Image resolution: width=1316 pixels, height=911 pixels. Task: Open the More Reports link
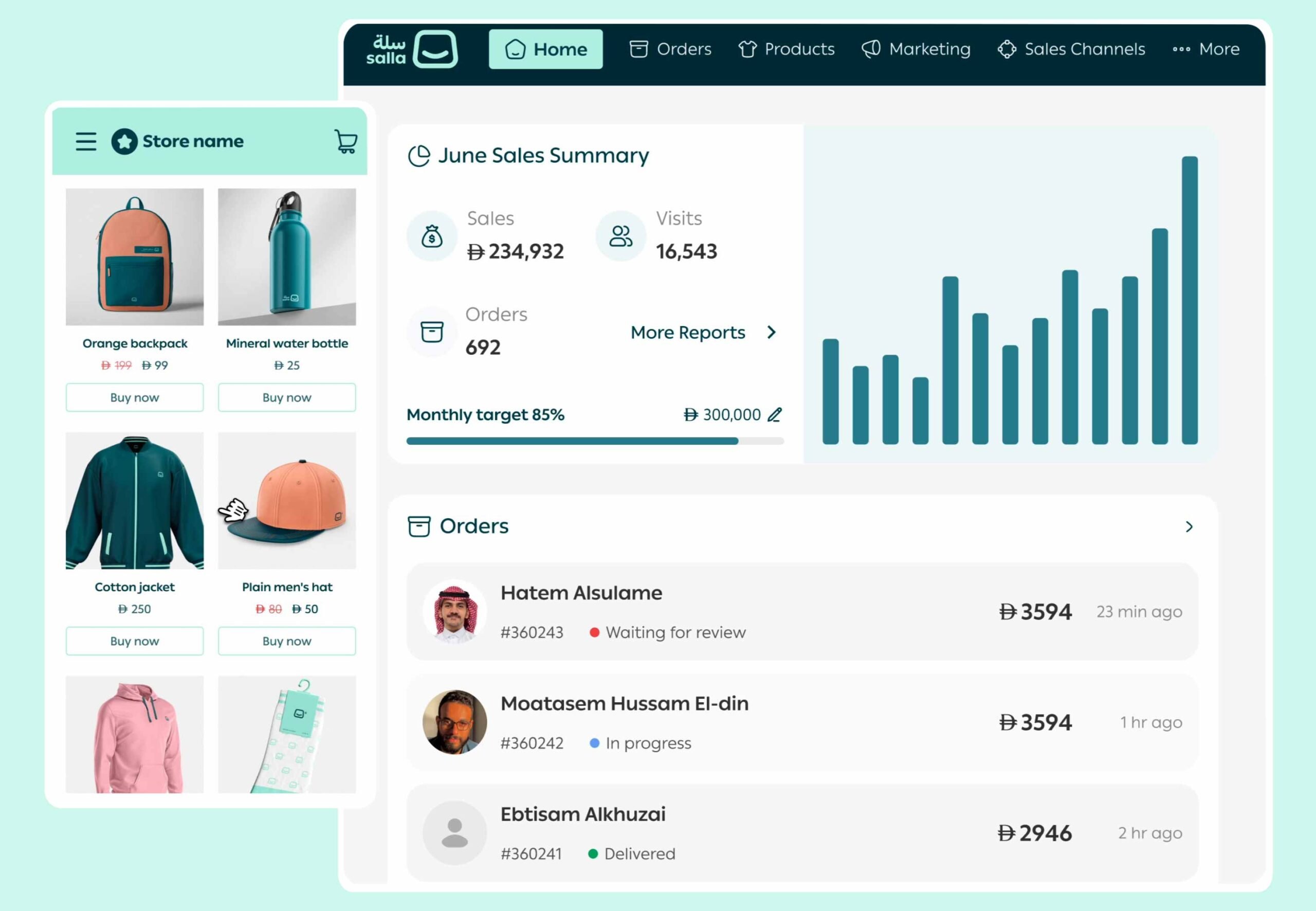[688, 332]
